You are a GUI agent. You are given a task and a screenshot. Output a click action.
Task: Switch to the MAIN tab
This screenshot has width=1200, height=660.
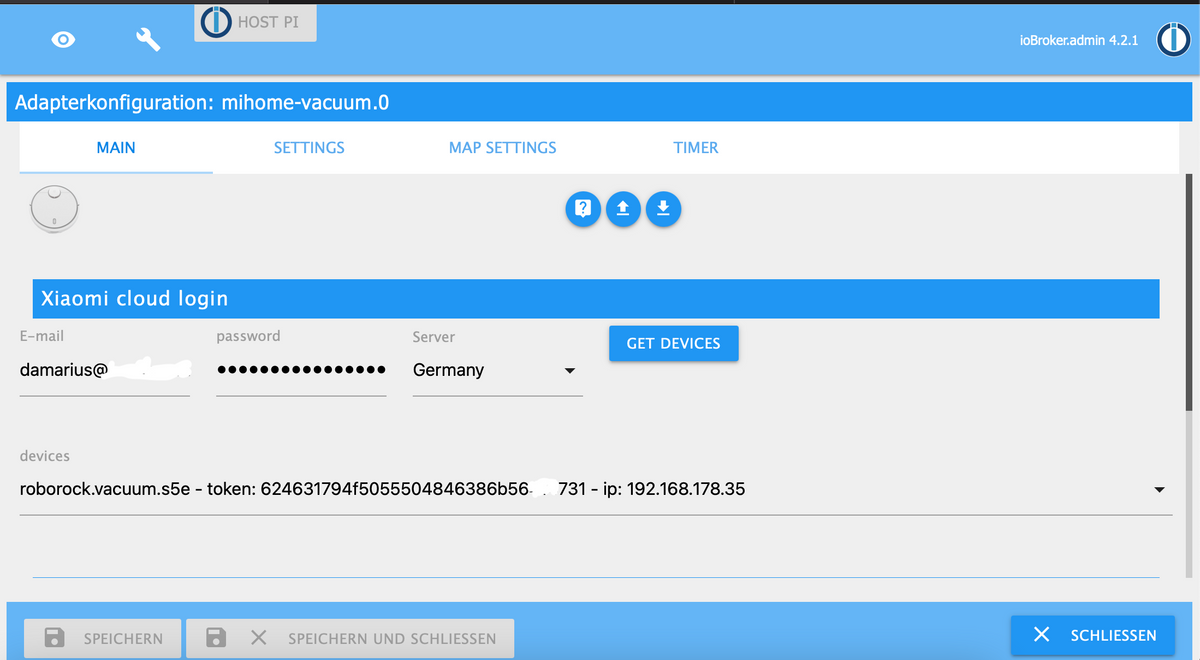tap(116, 148)
